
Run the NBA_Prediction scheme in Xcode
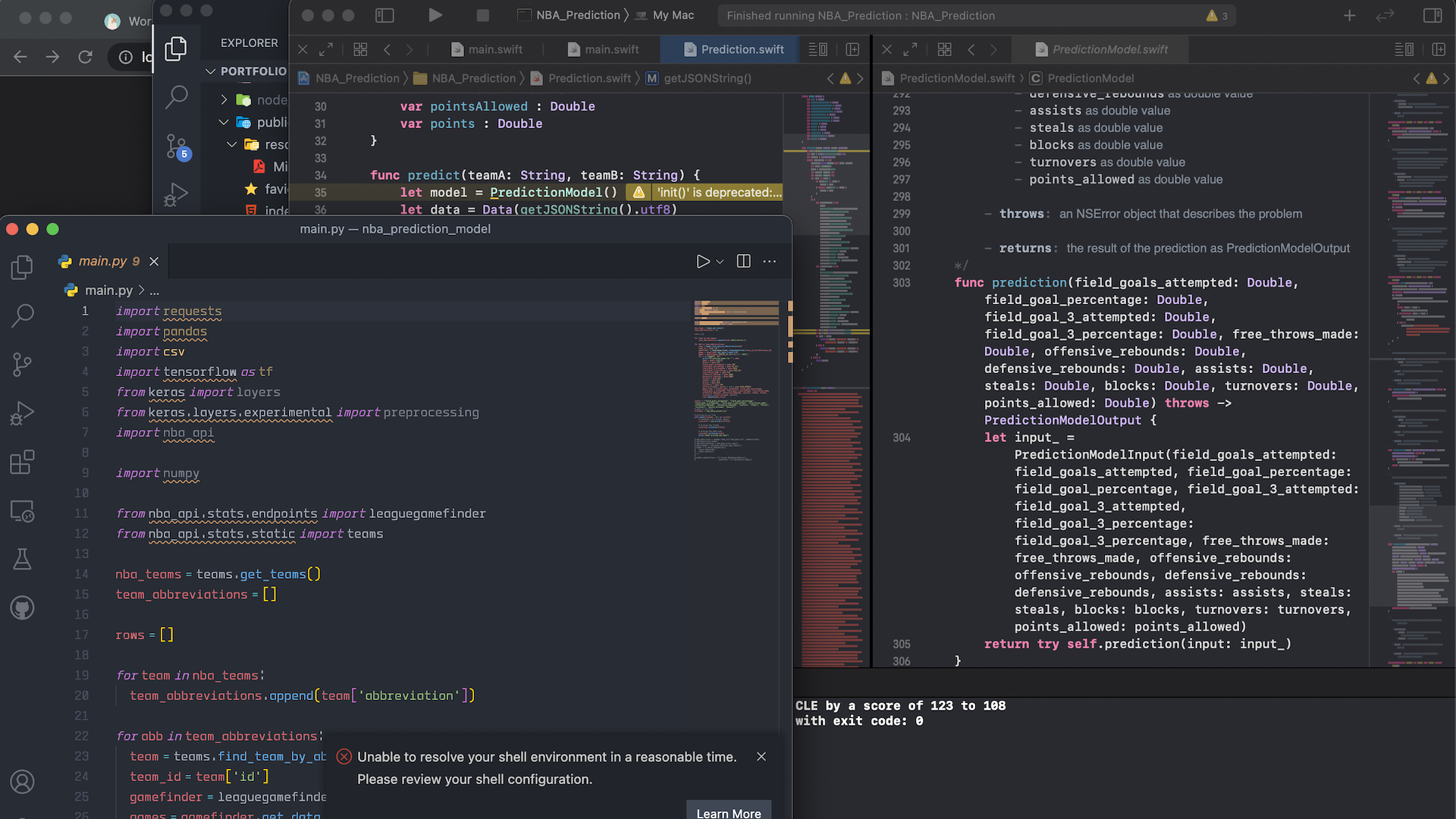(x=435, y=15)
